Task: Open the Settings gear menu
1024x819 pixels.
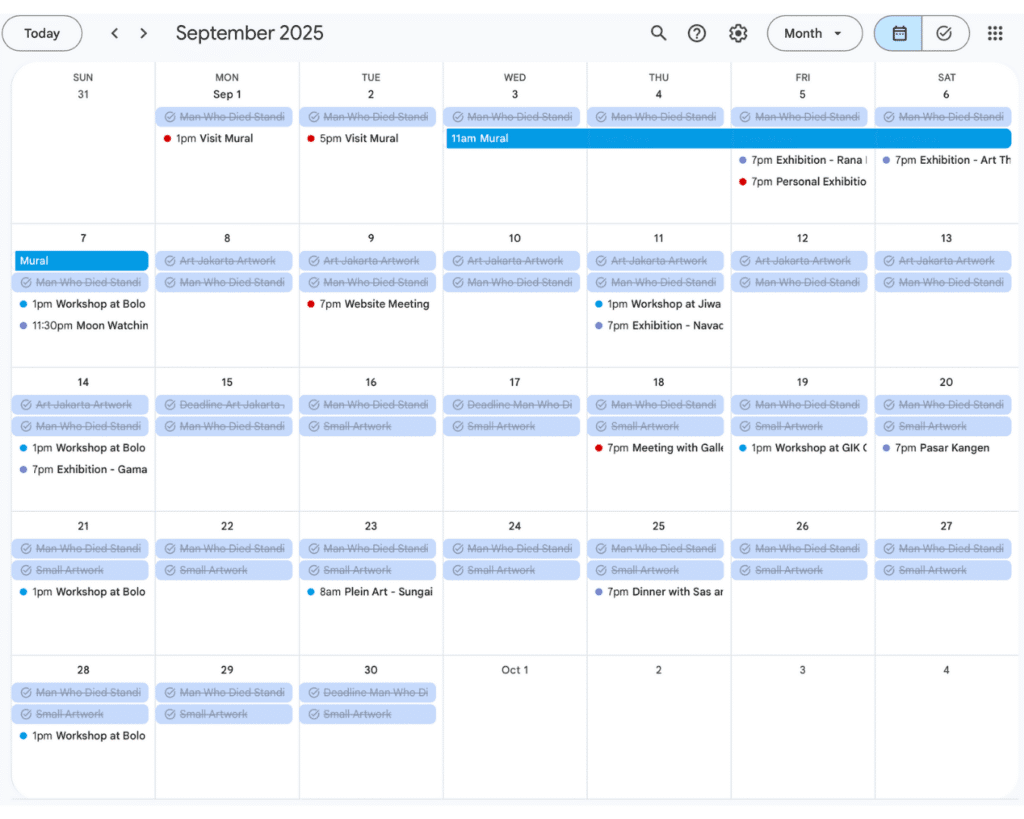Action: pos(738,33)
